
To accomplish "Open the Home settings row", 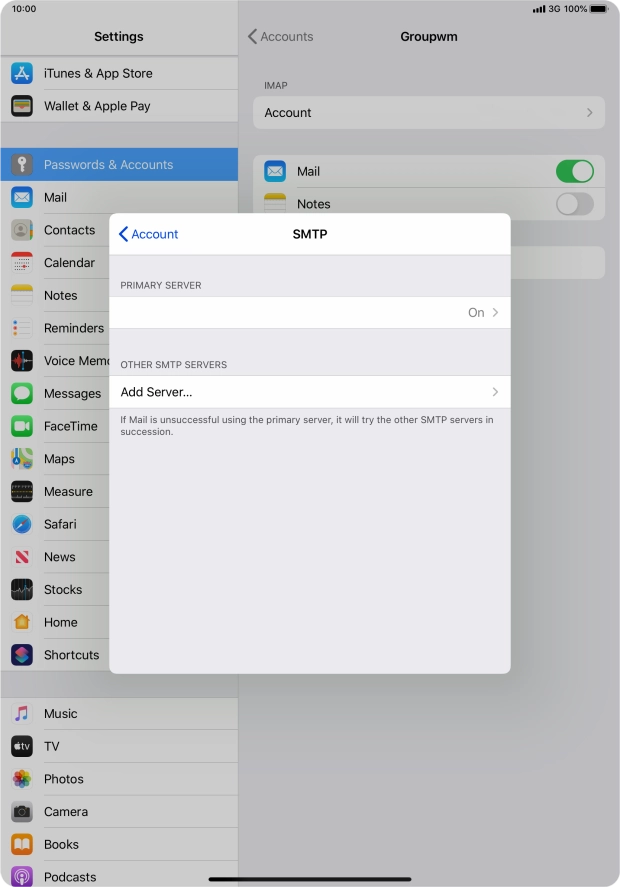I will pos(60,622).
